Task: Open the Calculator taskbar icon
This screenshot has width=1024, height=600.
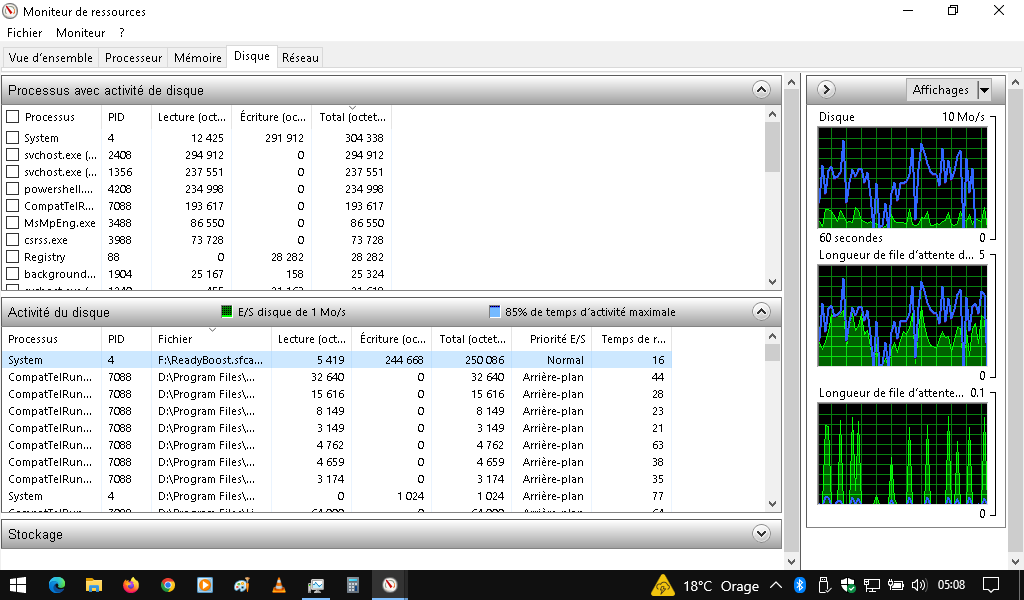Action: coord(353,585)
